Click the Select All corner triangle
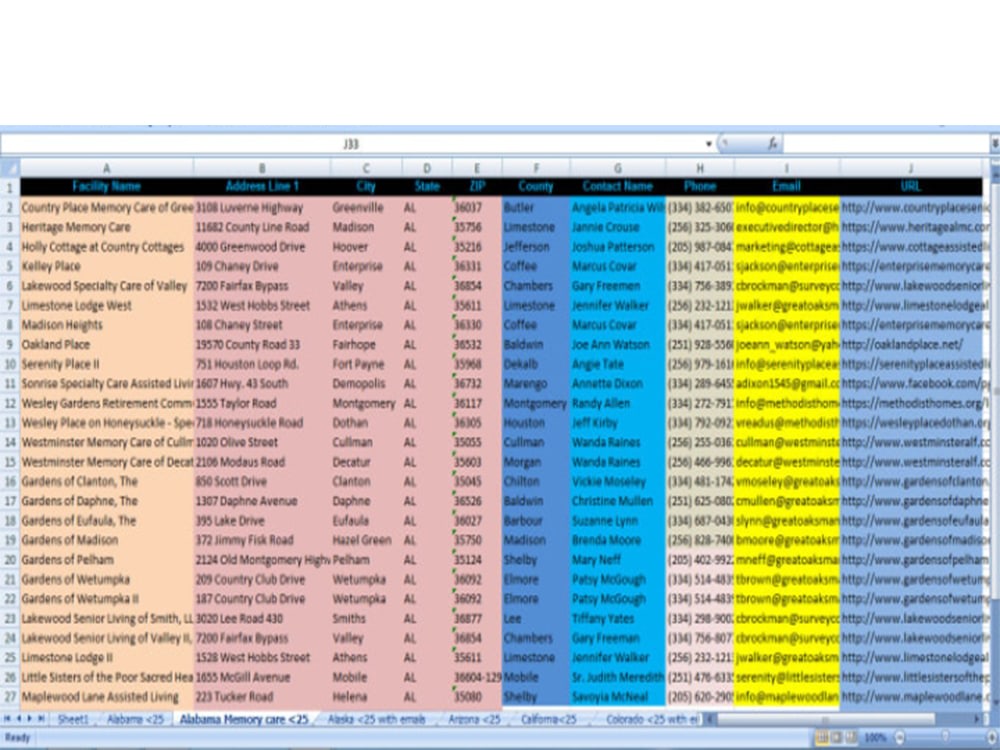 click(x=10, y=168)
